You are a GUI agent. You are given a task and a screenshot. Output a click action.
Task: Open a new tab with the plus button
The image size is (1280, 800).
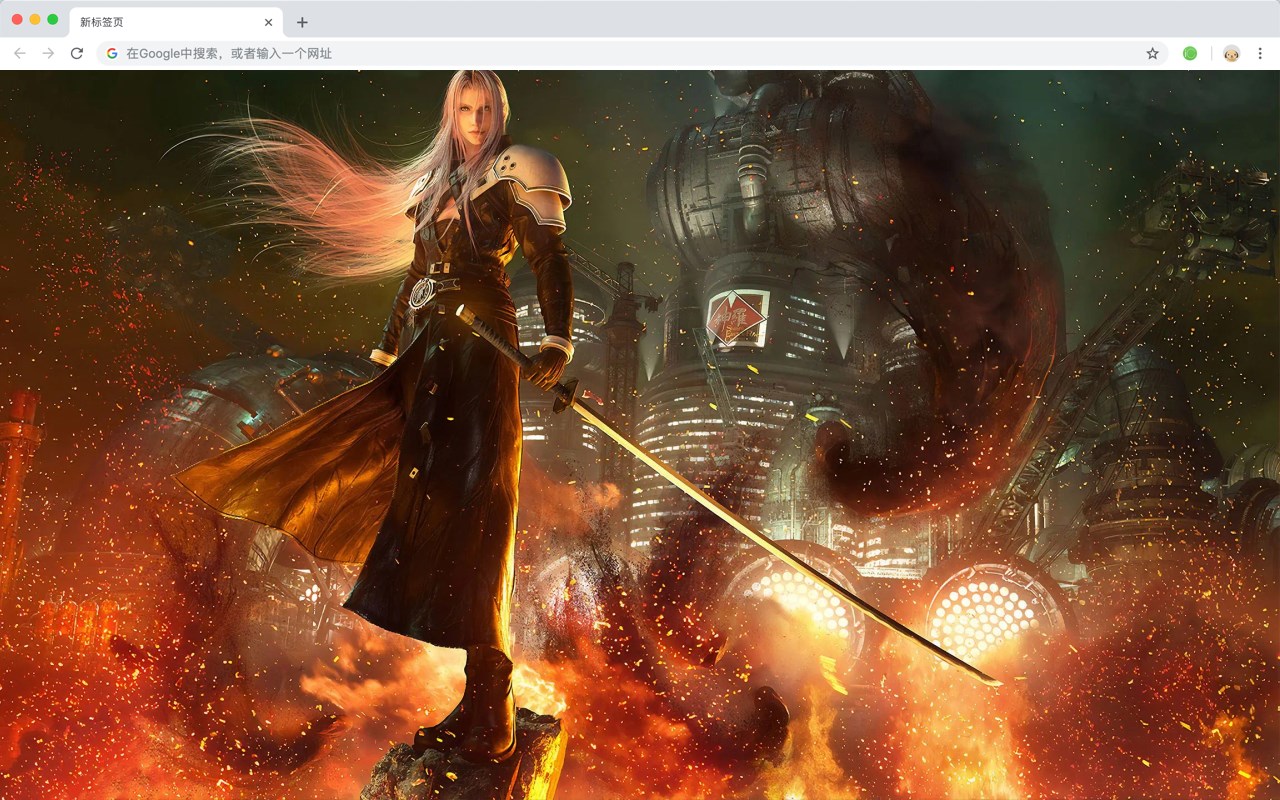[302, 22]
